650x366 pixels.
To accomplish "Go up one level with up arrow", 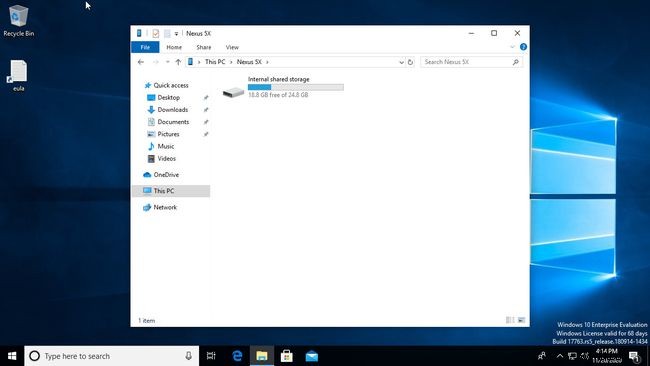I will 178,62.
